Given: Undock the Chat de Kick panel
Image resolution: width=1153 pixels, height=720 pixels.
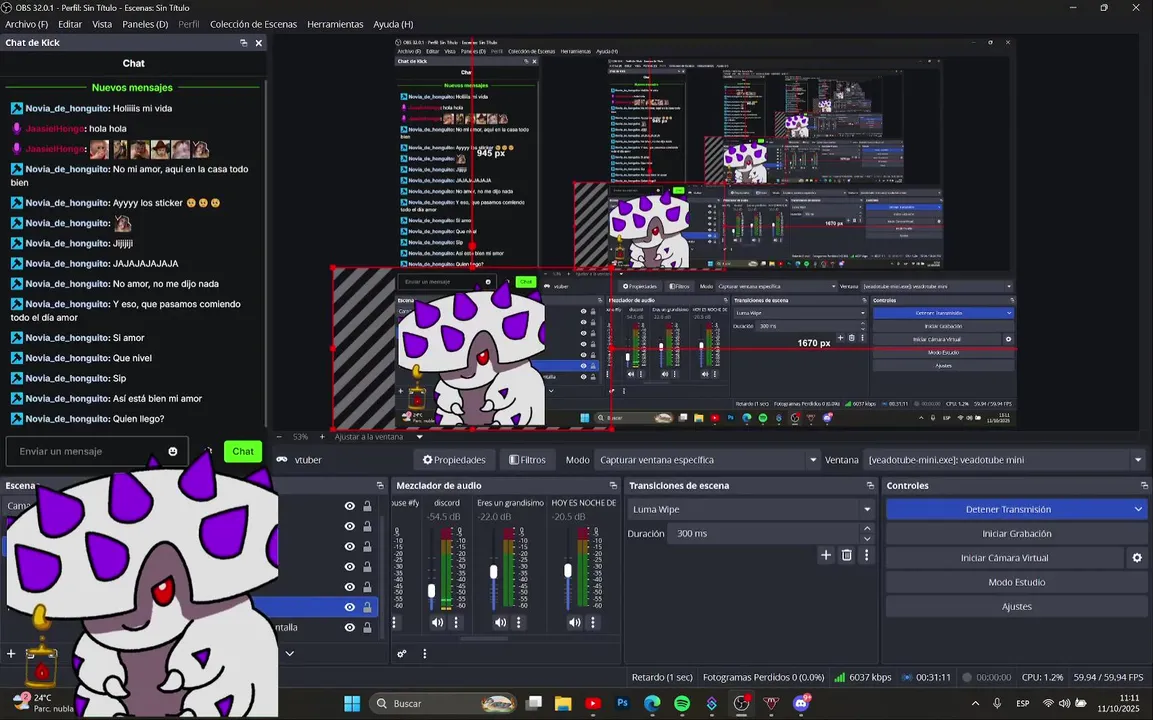Looking at the screenshot, I should pos(243,43).
